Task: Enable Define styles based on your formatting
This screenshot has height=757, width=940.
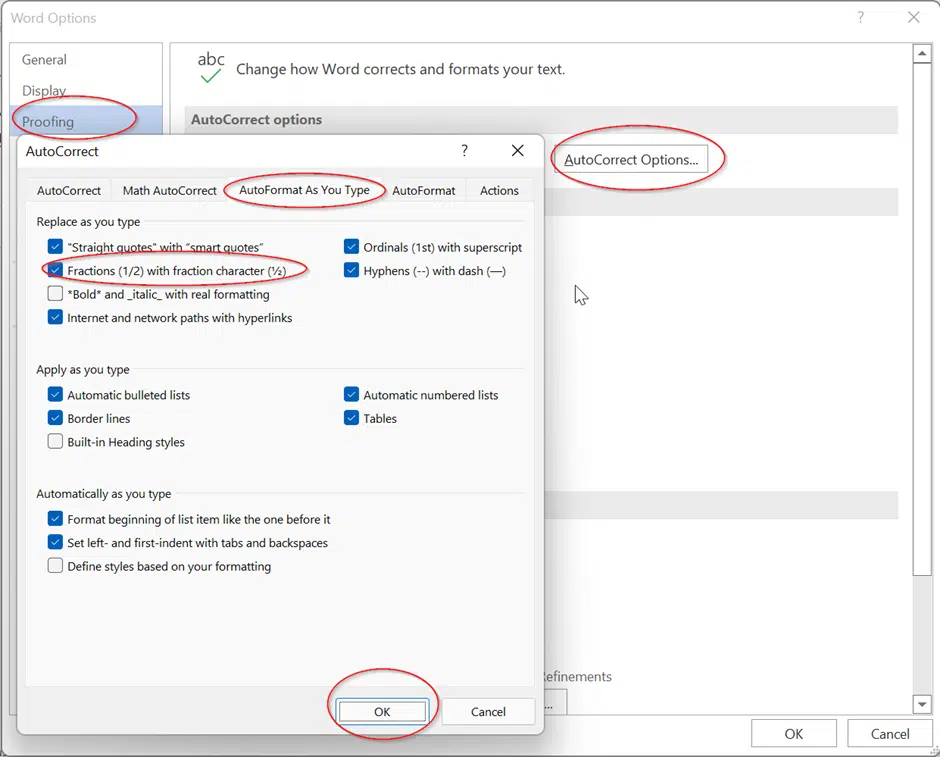Action: pos(55,566)
